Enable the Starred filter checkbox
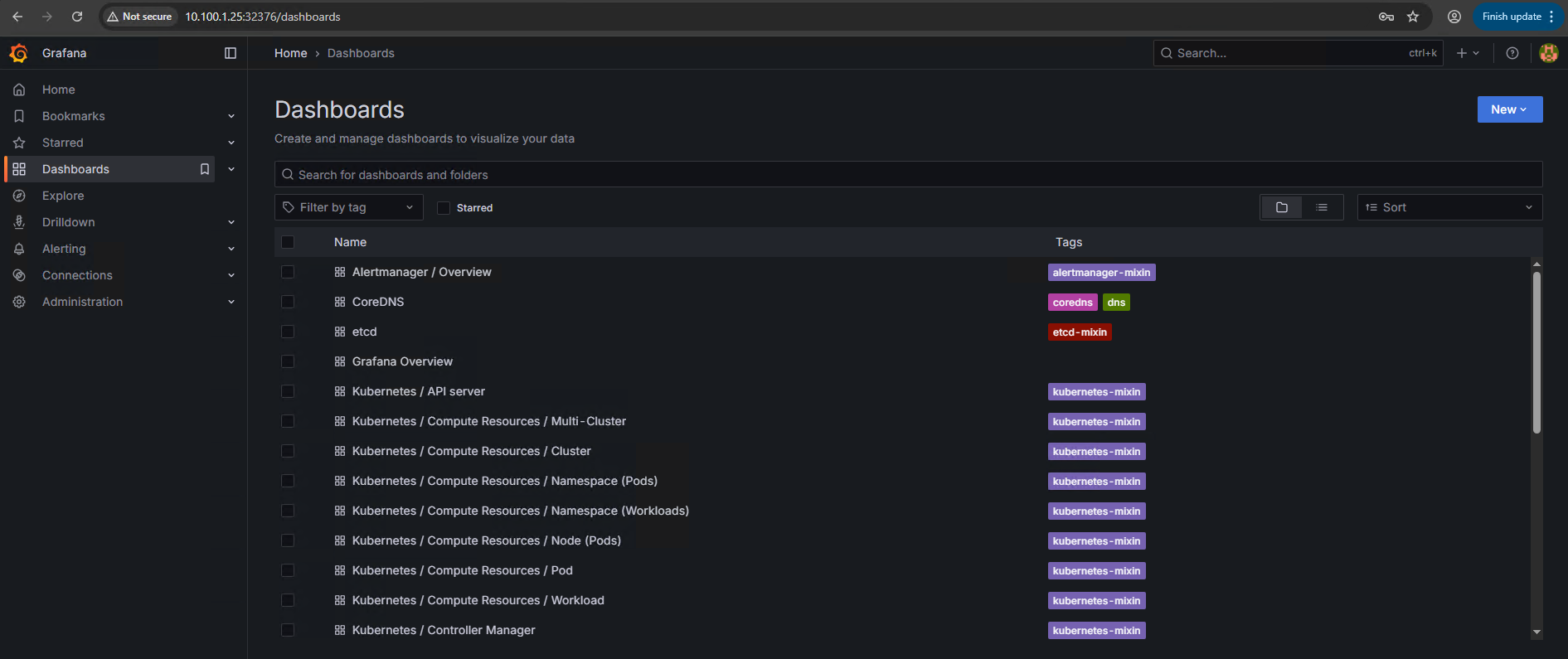This screenshot has height=659, width=1568. coord(444,208)
